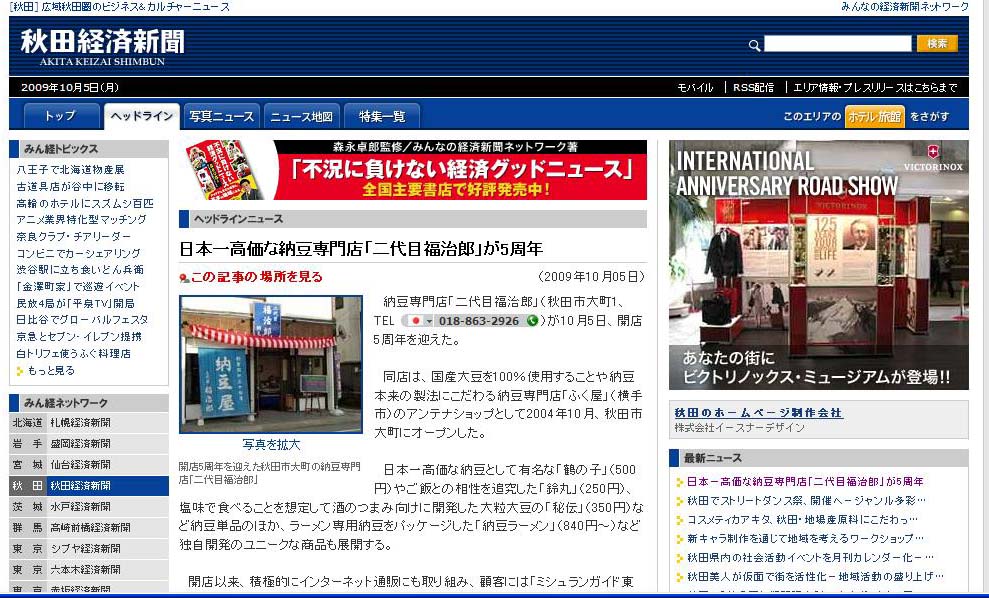
Task: Click the map pin icon by この記事の場所を見る
Action: click(x=184, y=278)
